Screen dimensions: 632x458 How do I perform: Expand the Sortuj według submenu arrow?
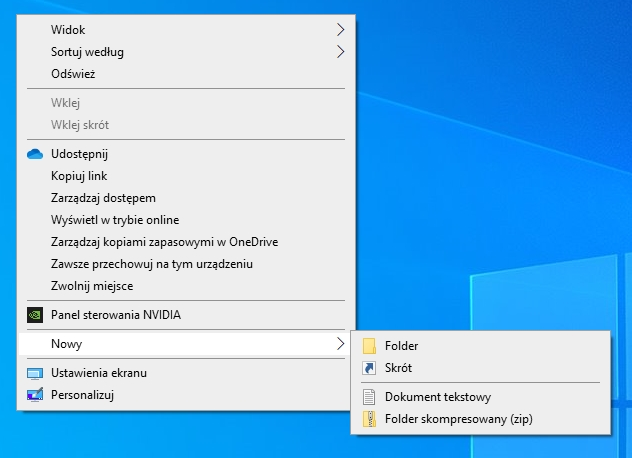coord(340,52)
